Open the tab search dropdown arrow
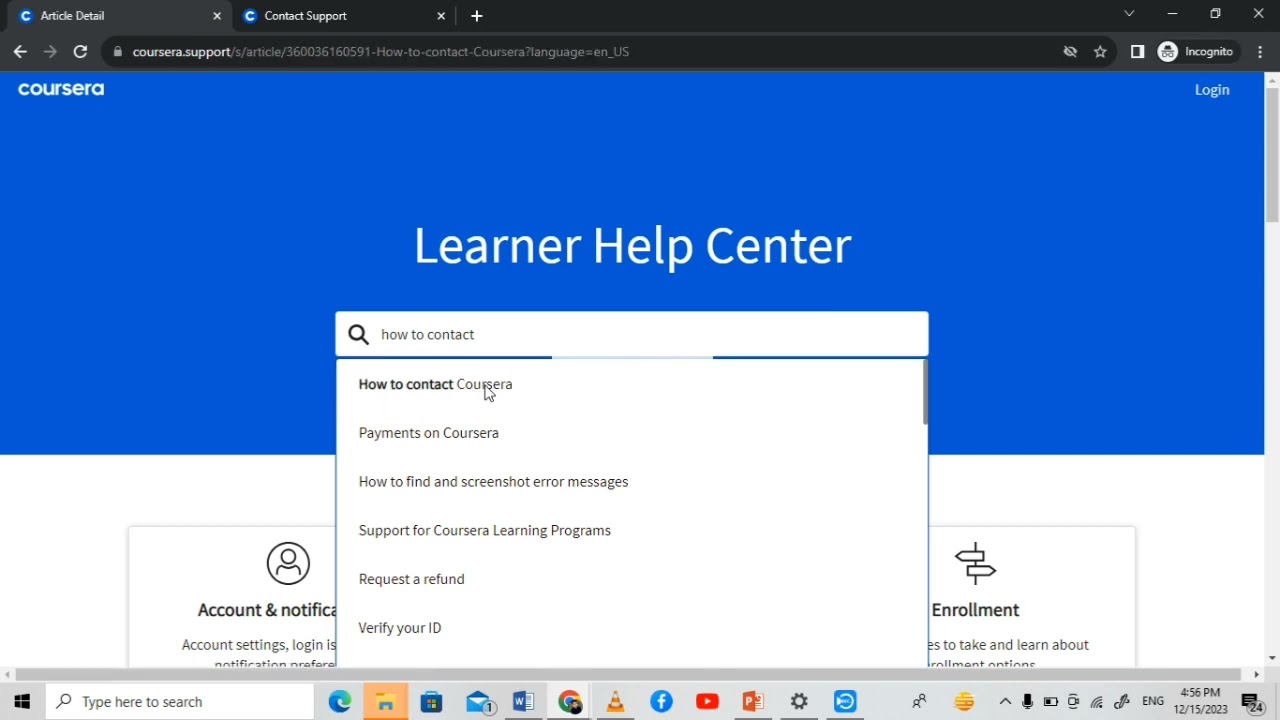Viewport: 1280px width, 720px height. tap(1129, 14)
